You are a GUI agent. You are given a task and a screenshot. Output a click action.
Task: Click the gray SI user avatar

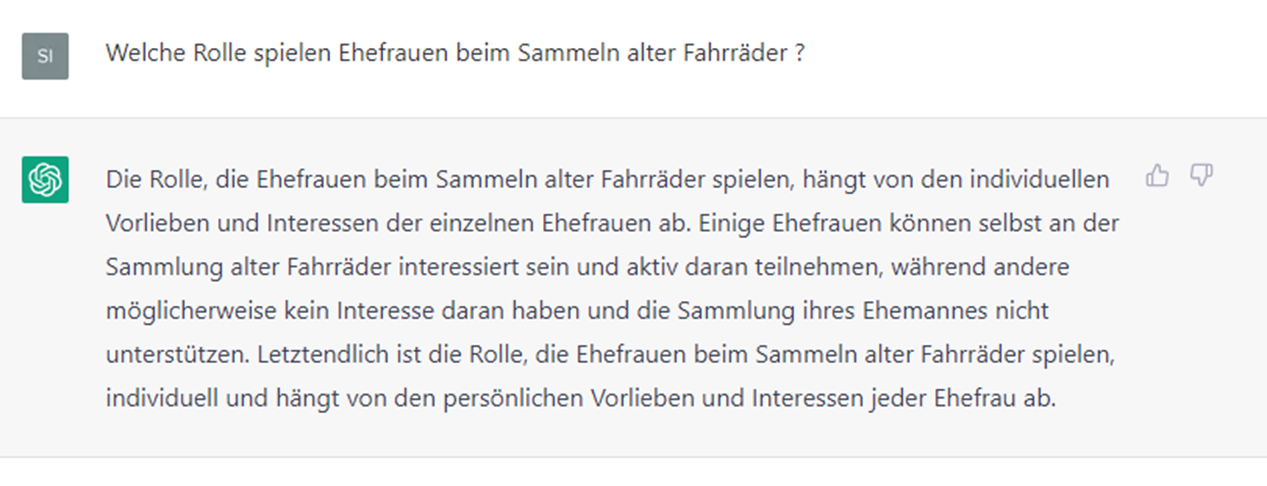[45, 55]
